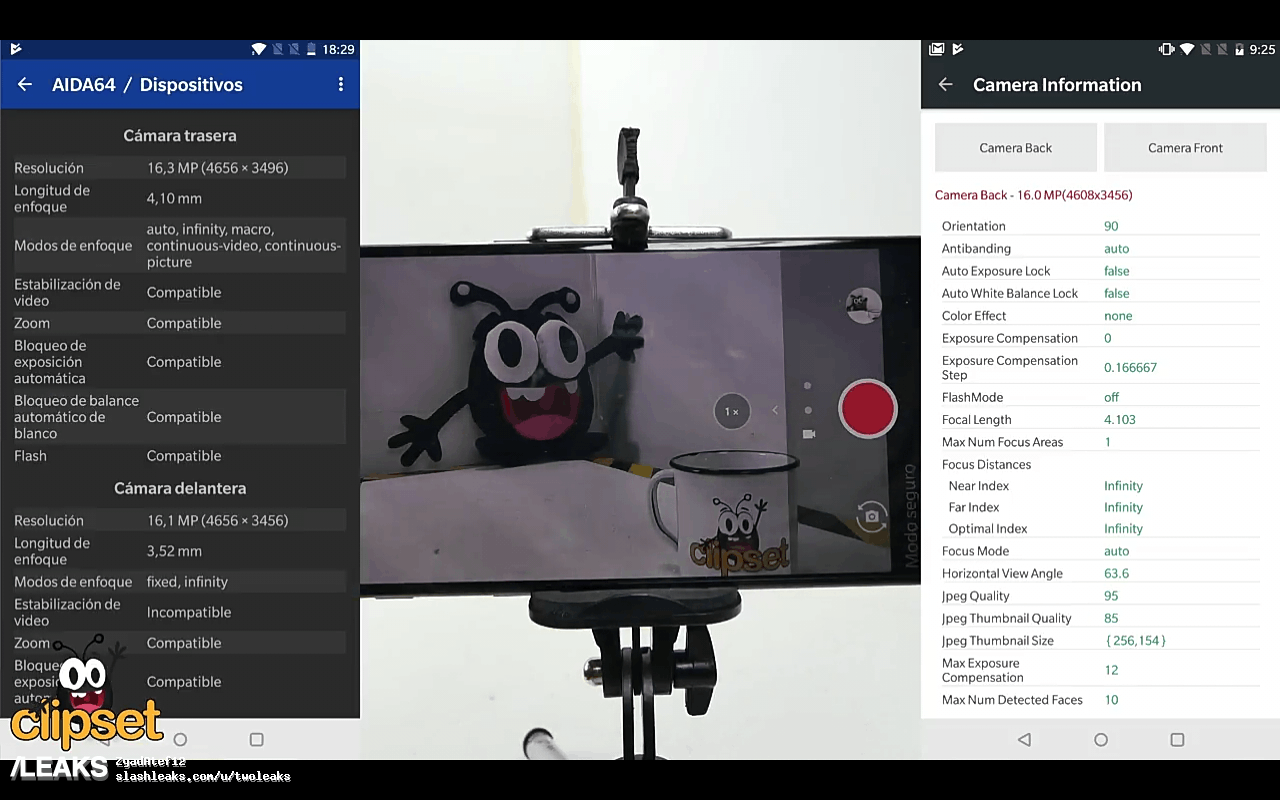Viewport: 1280px width, 800px height.
Task: Tap wifi icon in AIDA64 status bar
Action: click(x=259, y=49)
